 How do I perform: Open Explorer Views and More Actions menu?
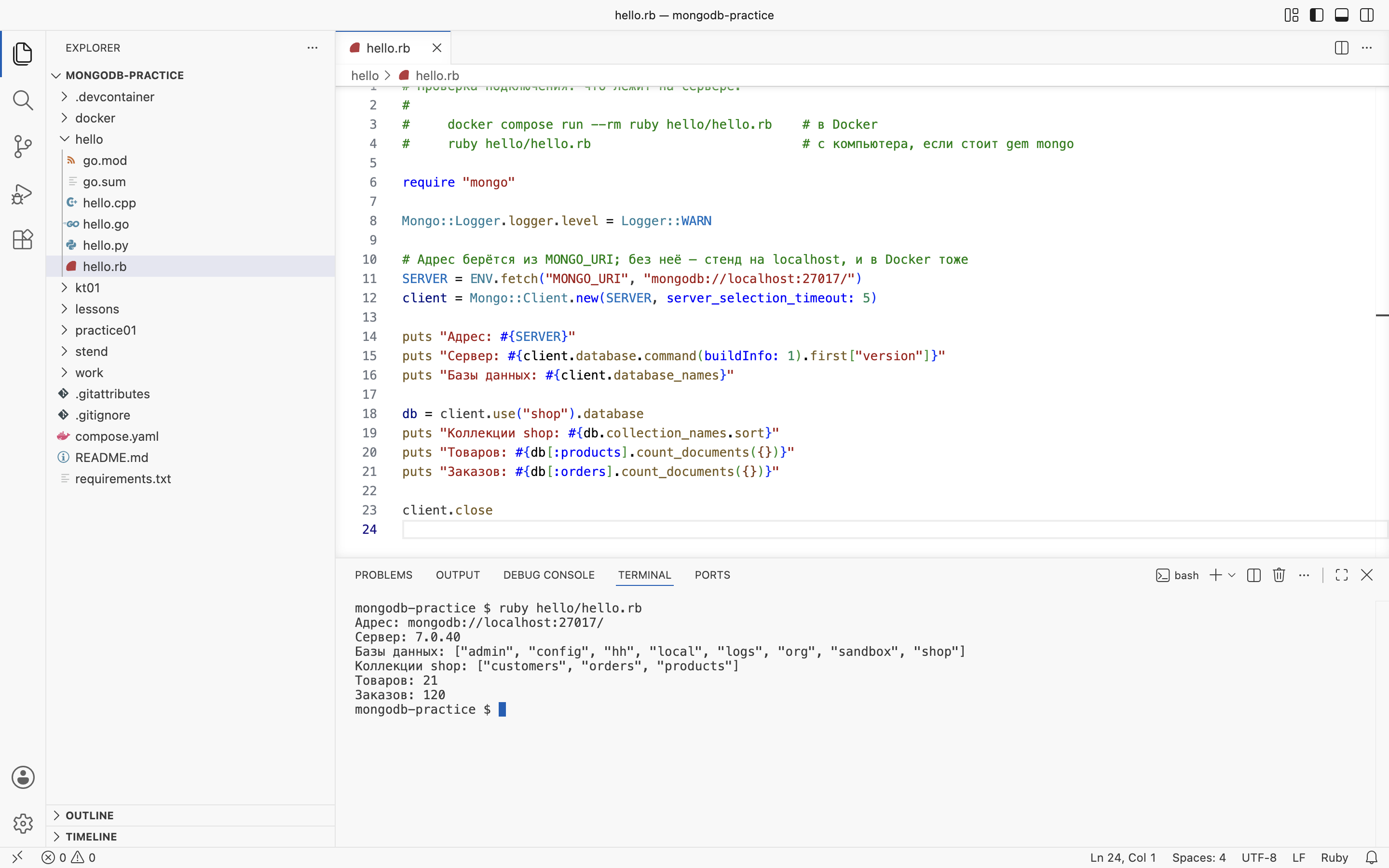click(312, 48)
